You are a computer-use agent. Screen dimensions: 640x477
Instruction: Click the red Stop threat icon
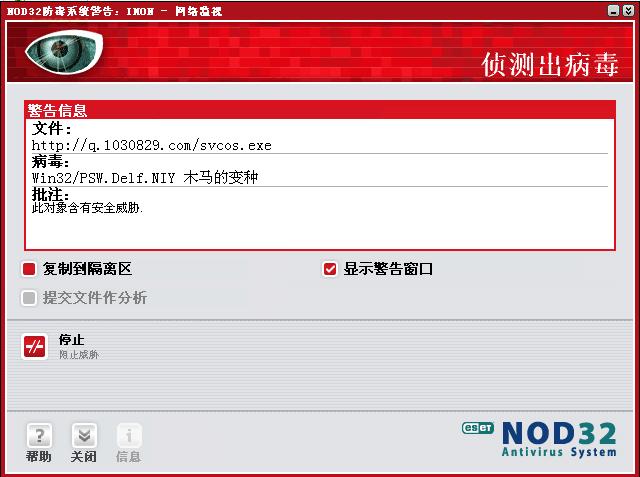point(34,346)
